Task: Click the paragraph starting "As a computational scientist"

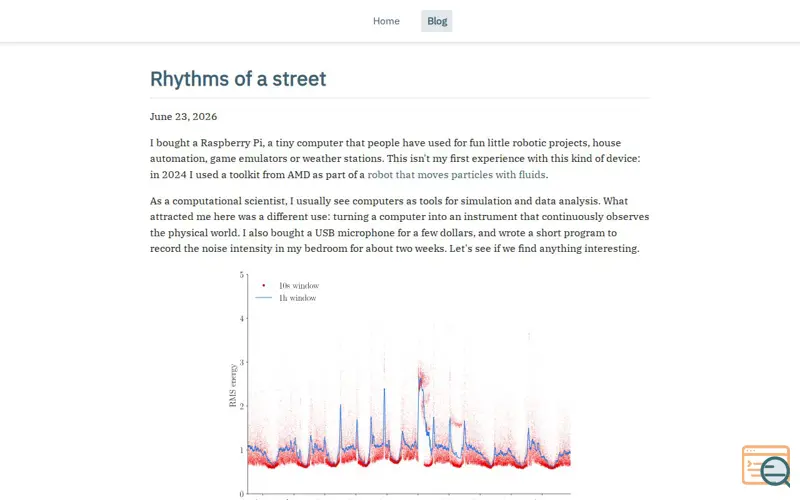Action: (399, 224)
